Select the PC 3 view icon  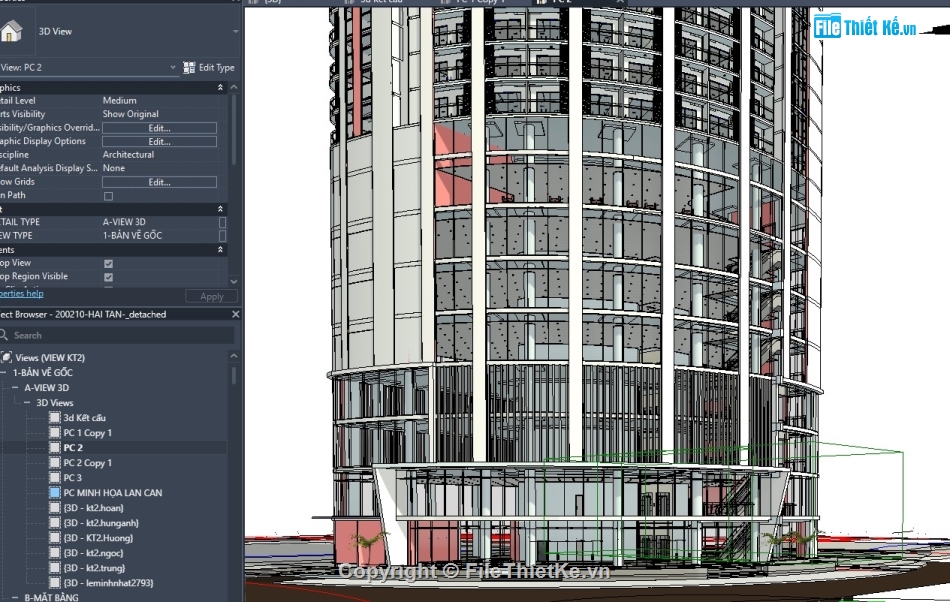pos(55,476)
